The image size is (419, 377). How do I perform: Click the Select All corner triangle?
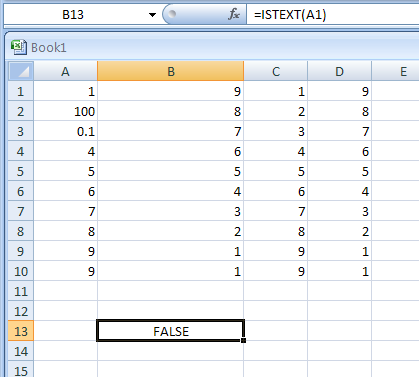pyautogui.click(x=21, y=71)
